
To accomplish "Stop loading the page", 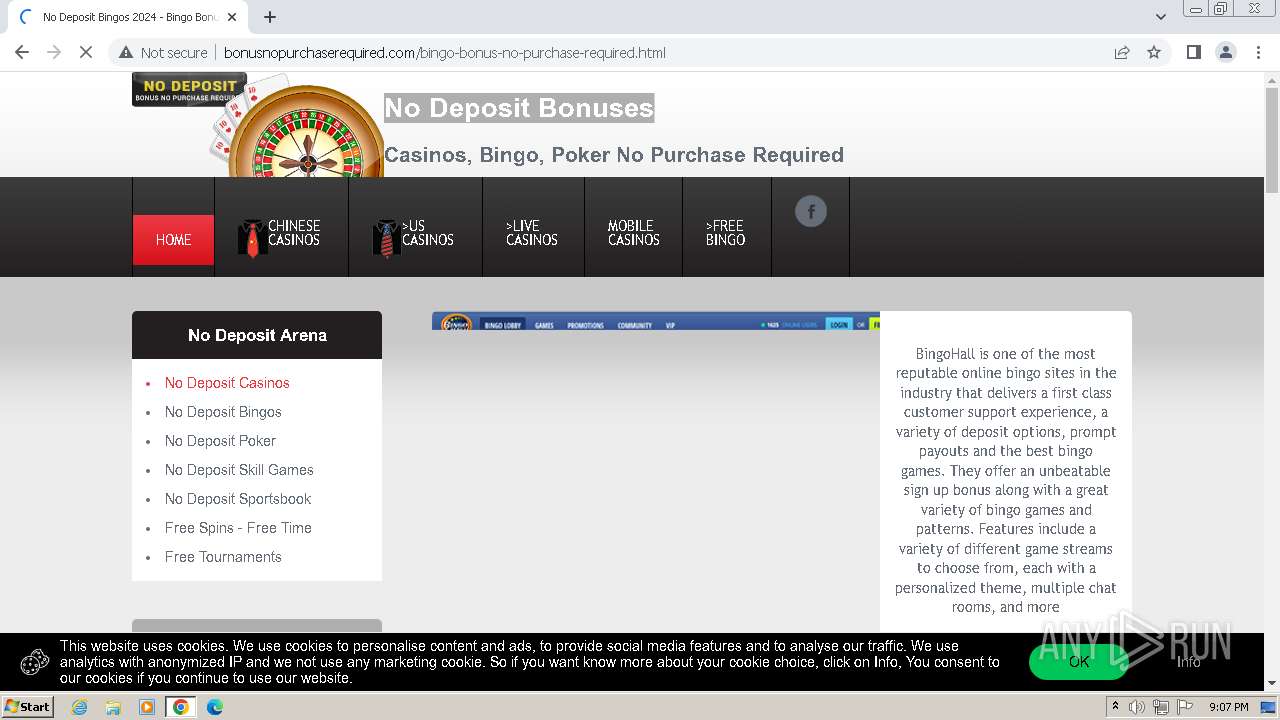I will coord(86,52).
